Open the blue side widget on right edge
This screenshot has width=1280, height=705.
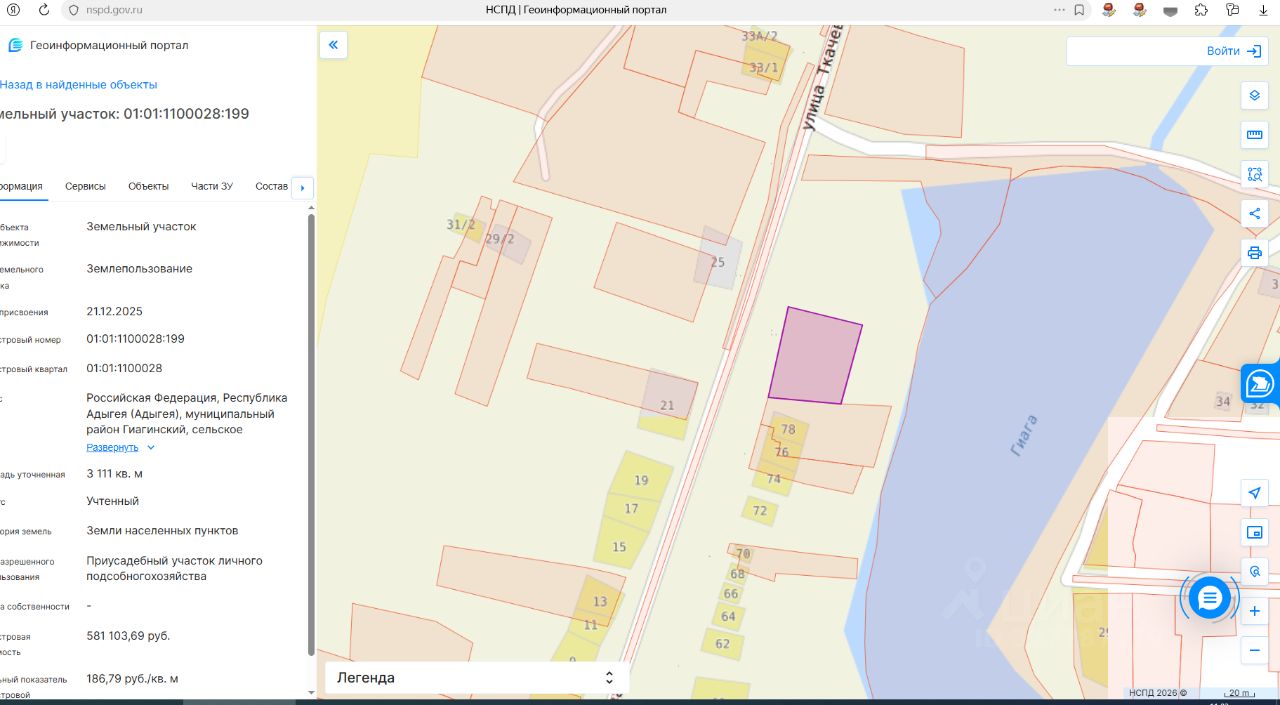tap(1261, 383)
